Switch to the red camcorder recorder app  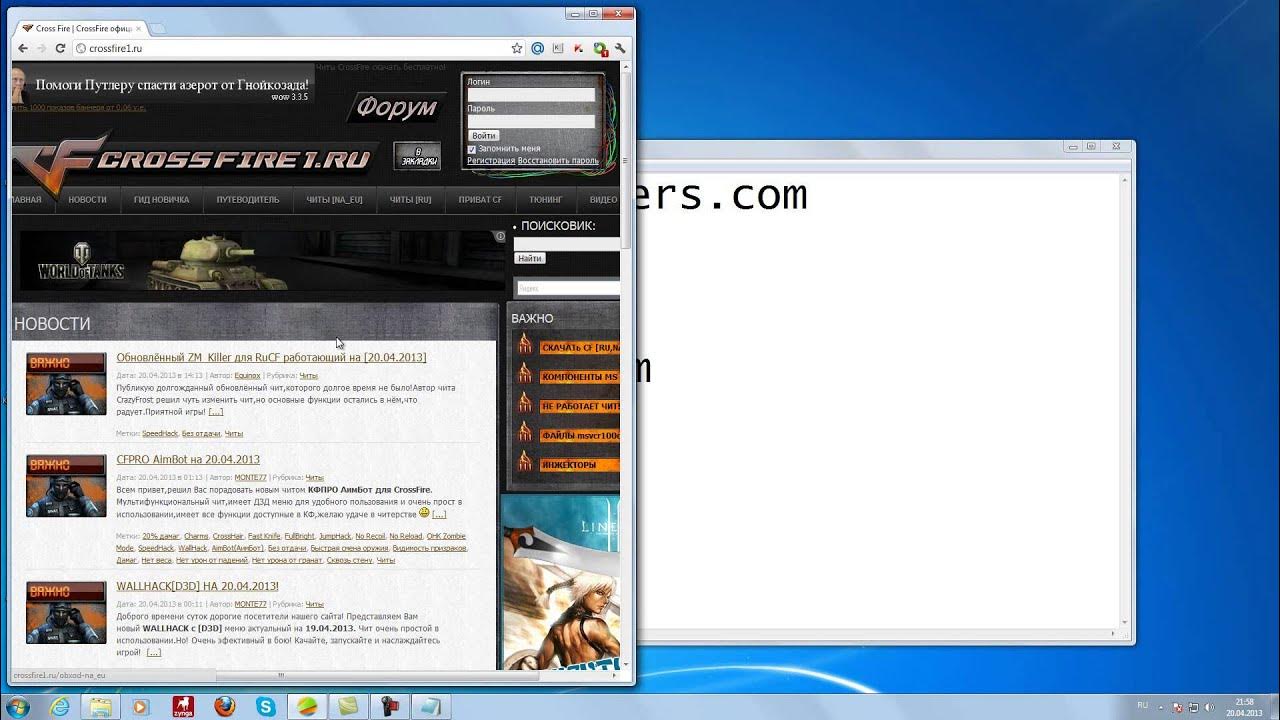coord(390,707)
